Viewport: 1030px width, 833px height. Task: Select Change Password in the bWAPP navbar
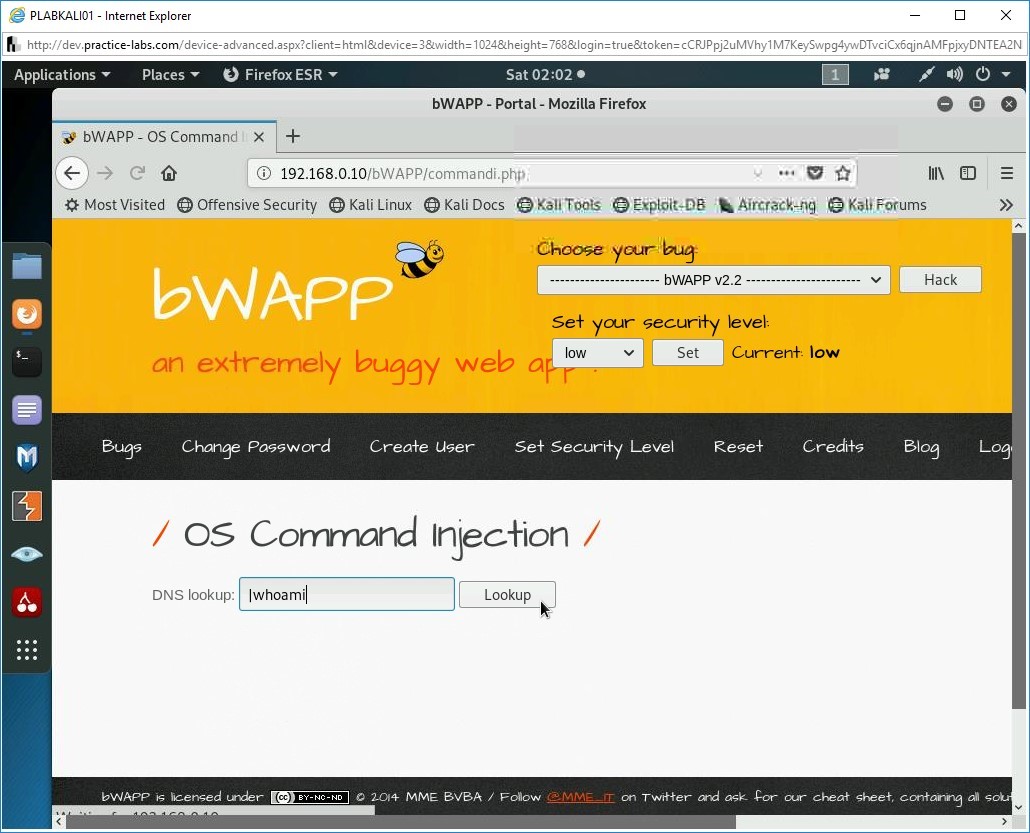pos(256,447)
